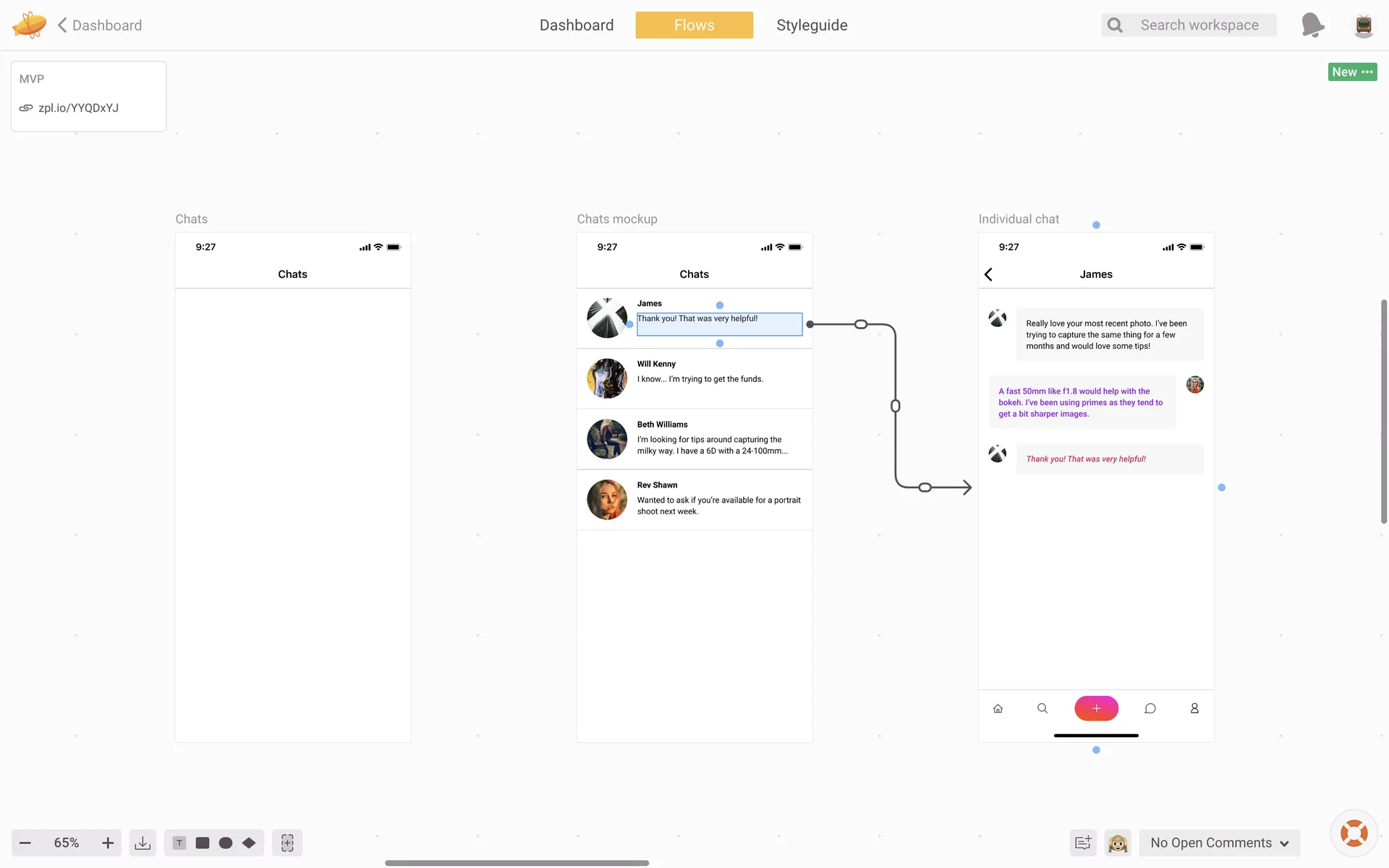Open the notifications bell
Screen dimensions: 1389x868
click(1312, 25)
